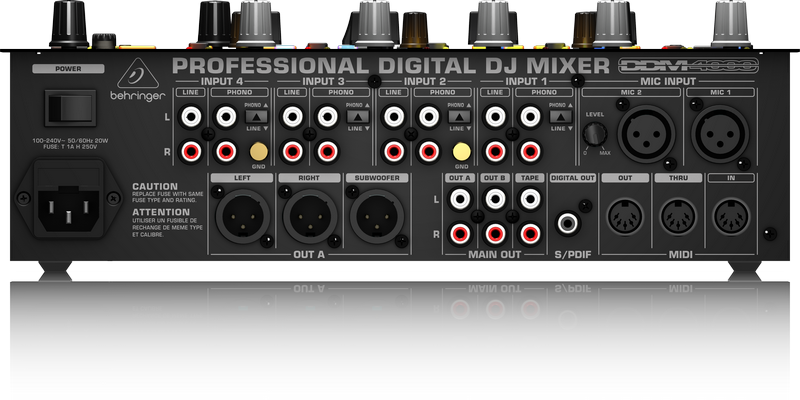Click the '100-240V~ 50/60Hz 20W' rating text
This screenshot has height=400, width=800.
pyautogui.click(x=71, y=140)
